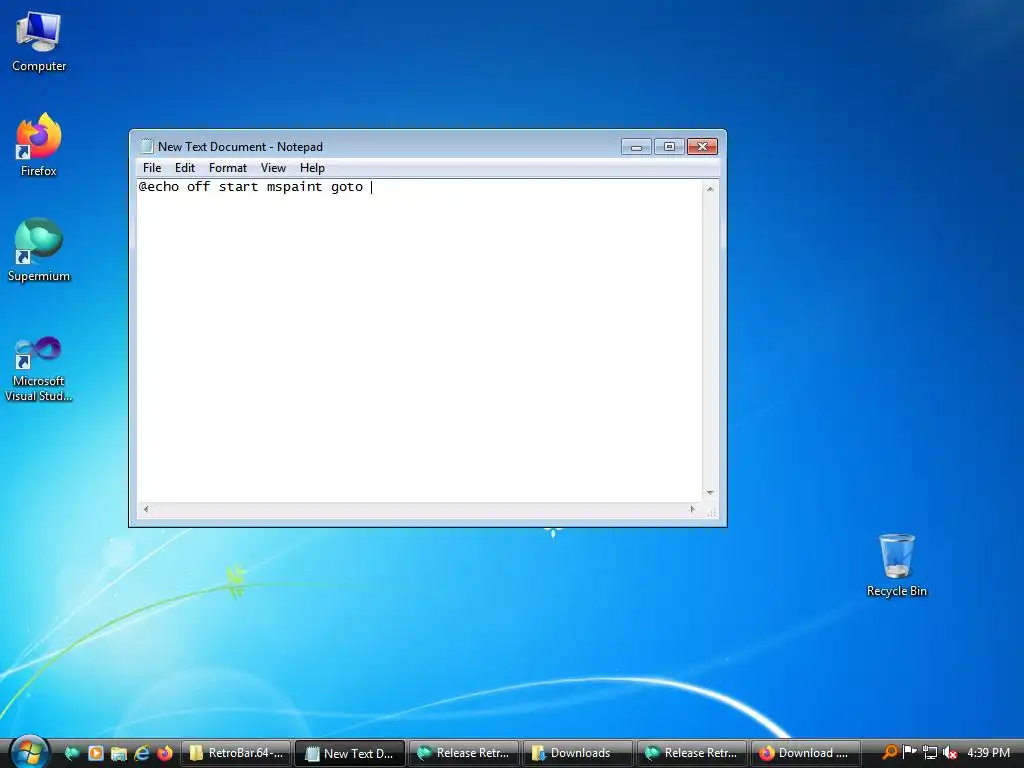Click the Notepad icon in the title bar

147,146
